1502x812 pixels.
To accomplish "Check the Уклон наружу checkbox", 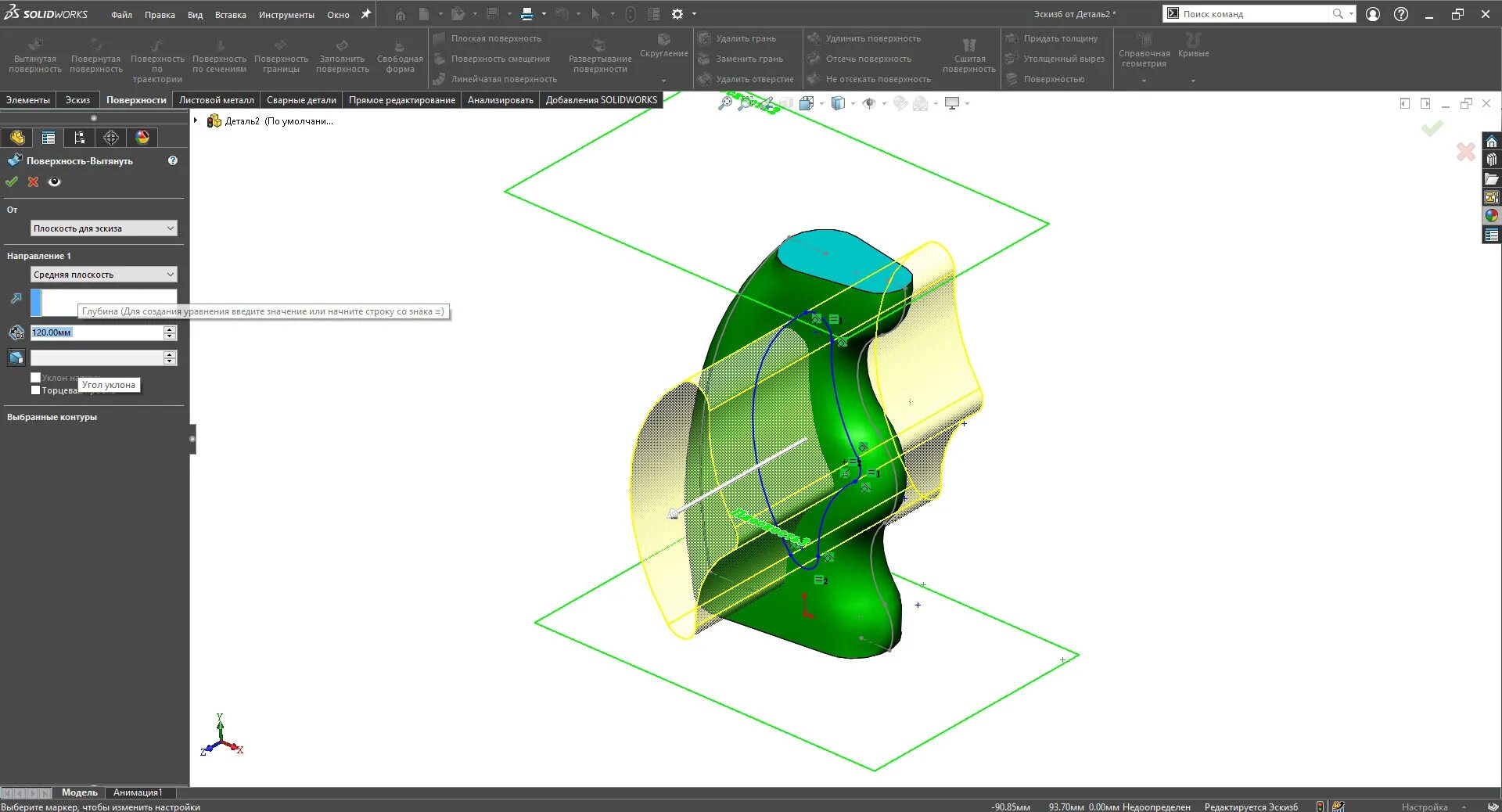I will 35,377.
